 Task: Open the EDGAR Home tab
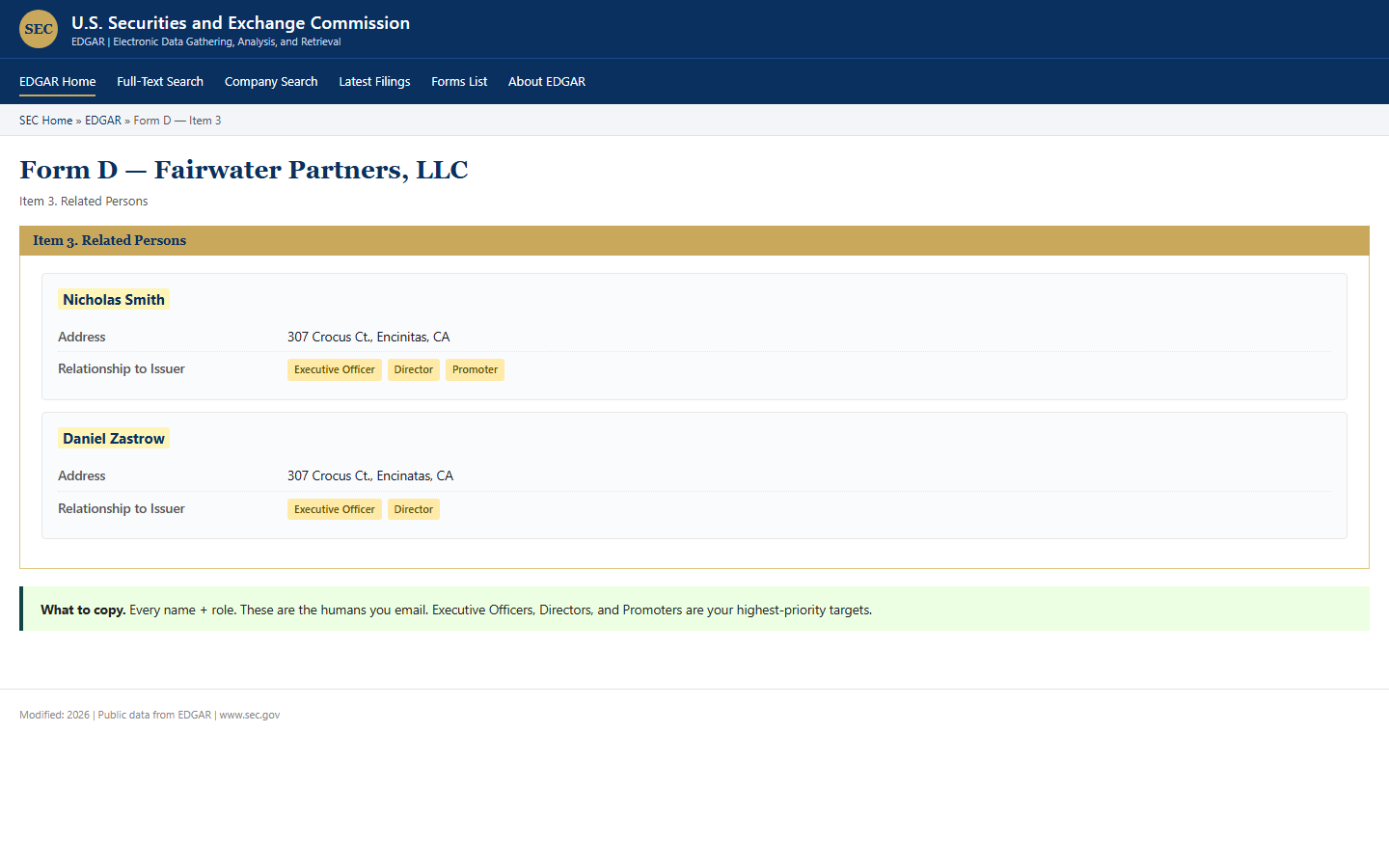point(58,82)
